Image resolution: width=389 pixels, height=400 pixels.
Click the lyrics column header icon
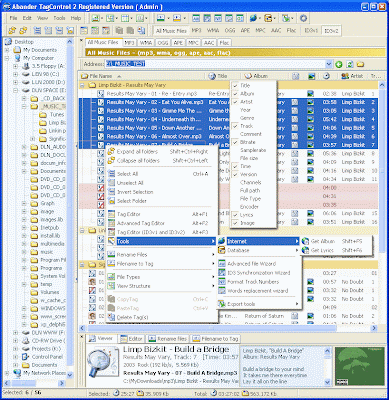[295, 76]
